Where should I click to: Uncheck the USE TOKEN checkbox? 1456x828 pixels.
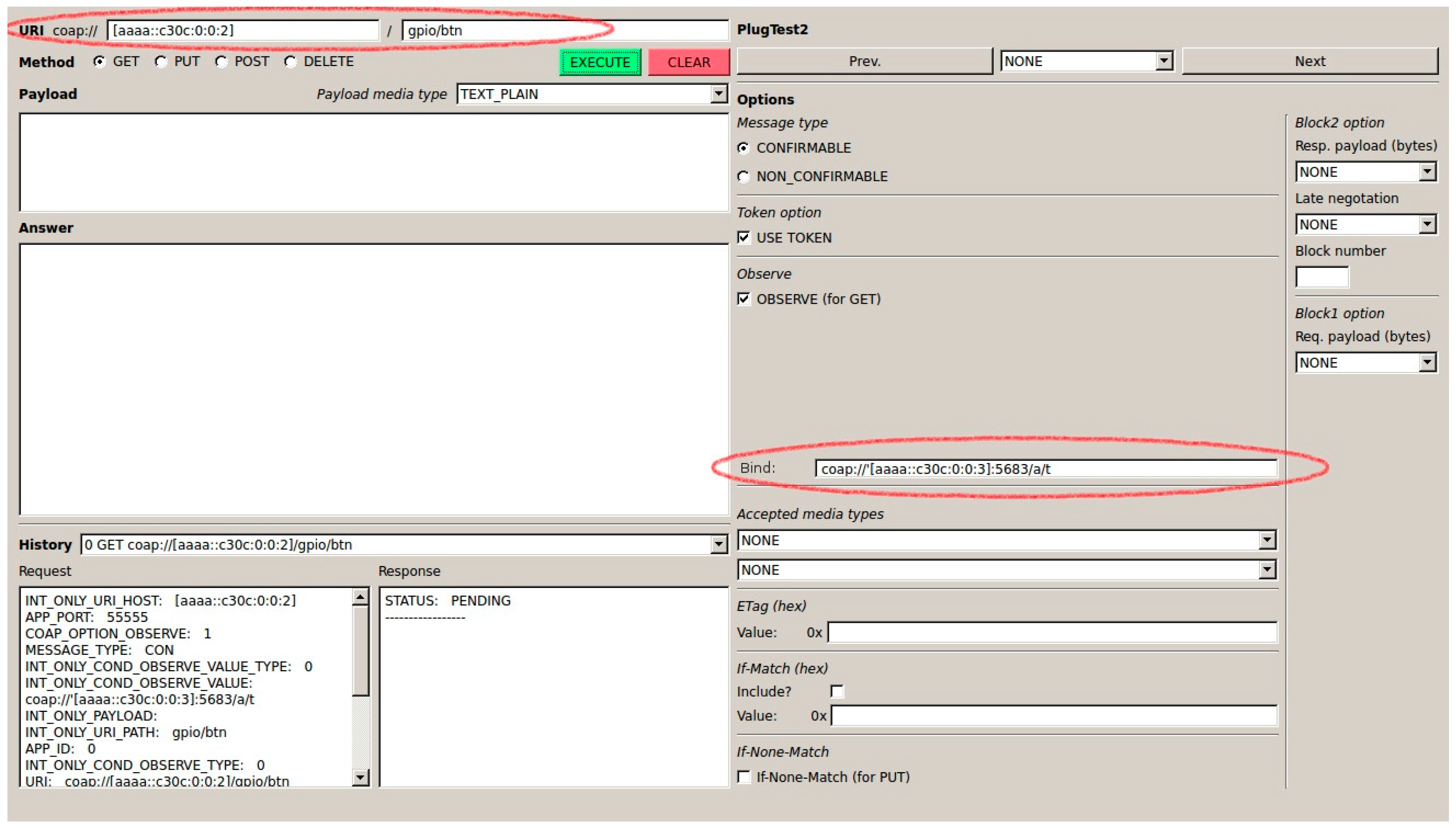pyautogui.click(x=743, y=237)
